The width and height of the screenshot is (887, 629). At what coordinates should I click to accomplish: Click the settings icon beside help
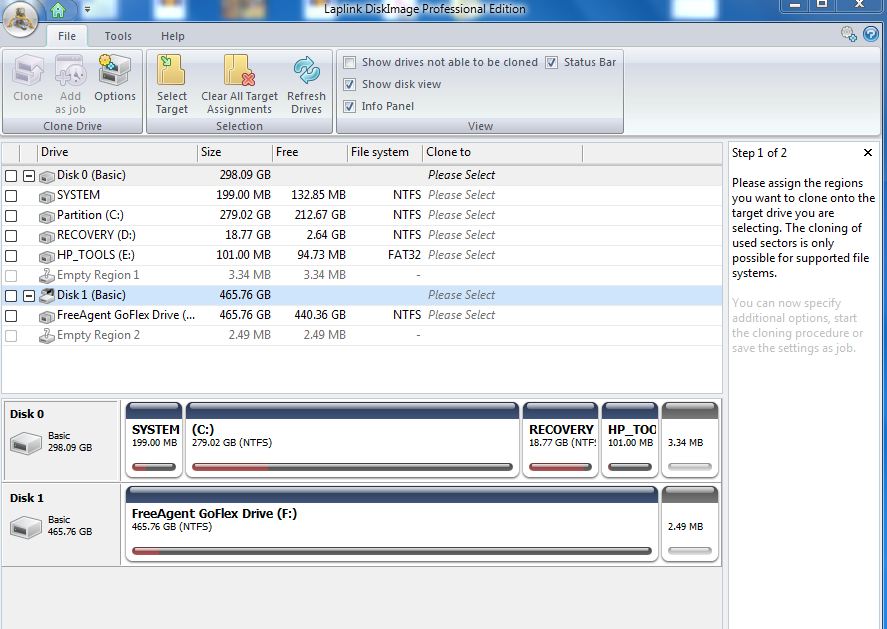click(848, 34)
